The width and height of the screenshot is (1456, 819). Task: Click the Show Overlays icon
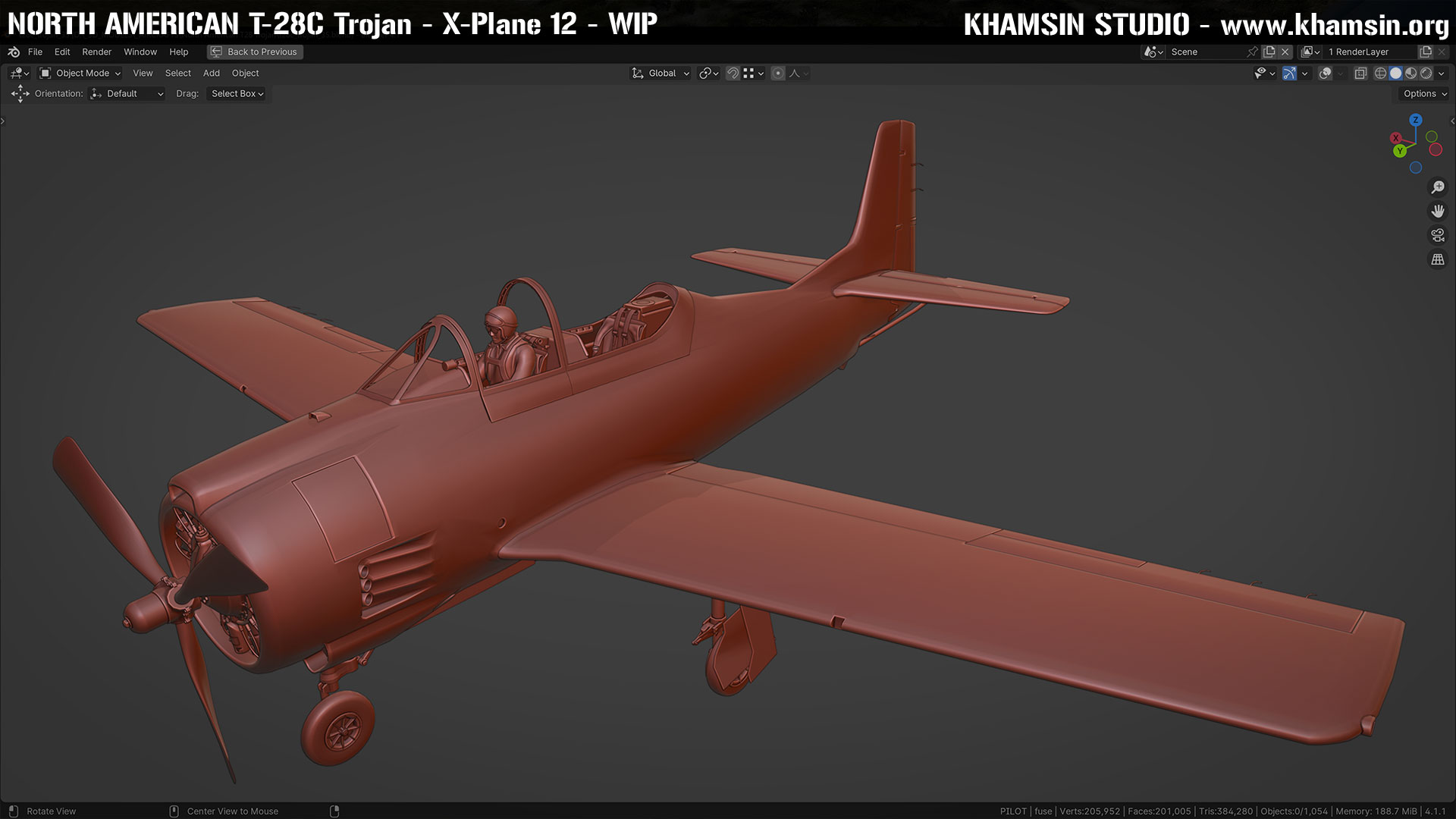[x=1326, y=73]
